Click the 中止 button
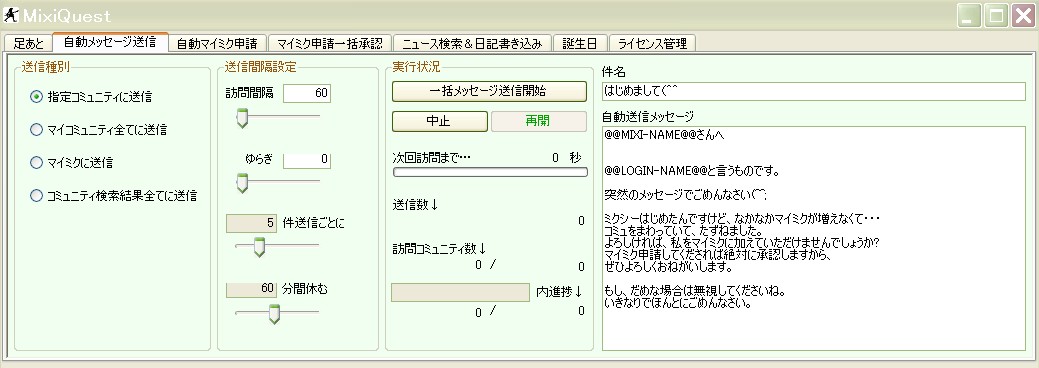Screen dimensions: 1039x368 pos(440,121)
